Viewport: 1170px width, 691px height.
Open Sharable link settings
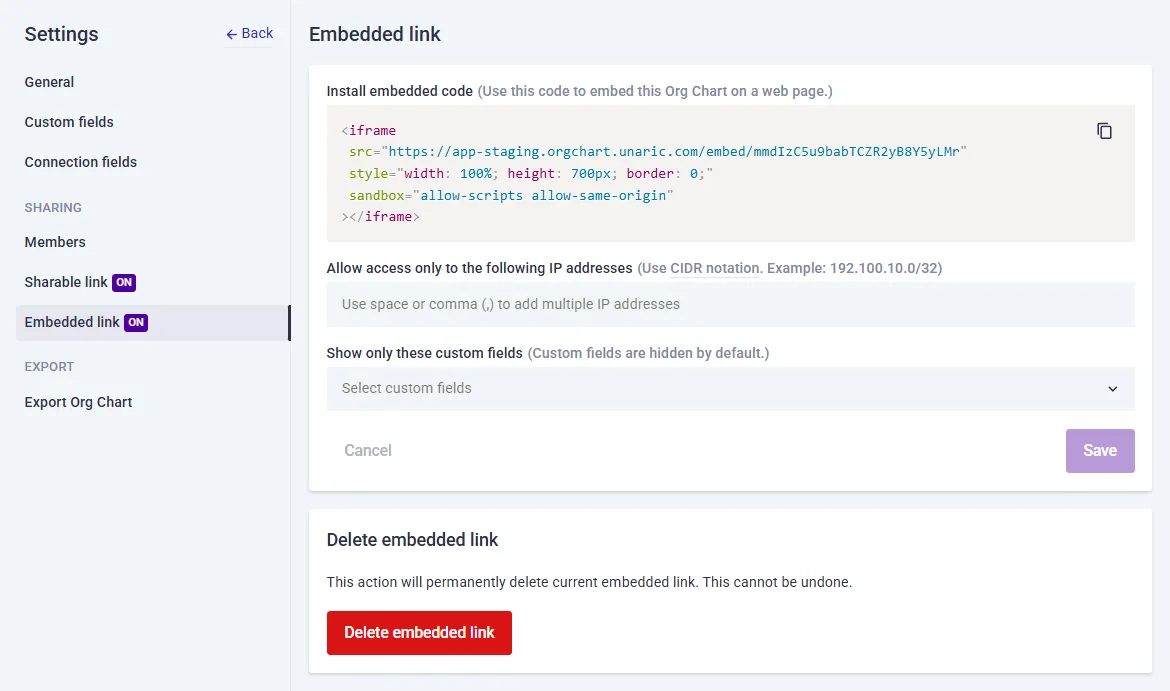coord(66,282)
